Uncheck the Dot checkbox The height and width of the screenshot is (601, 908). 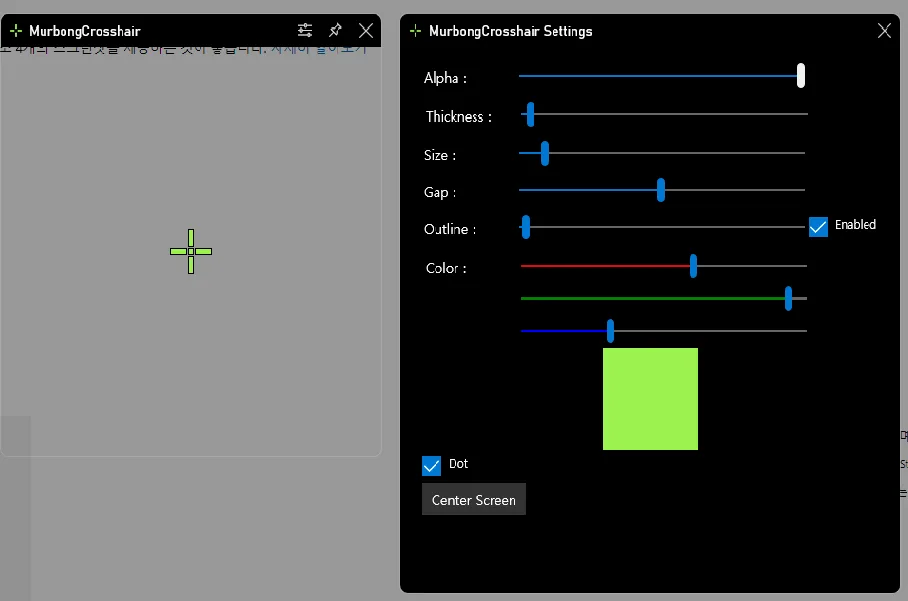431,466
